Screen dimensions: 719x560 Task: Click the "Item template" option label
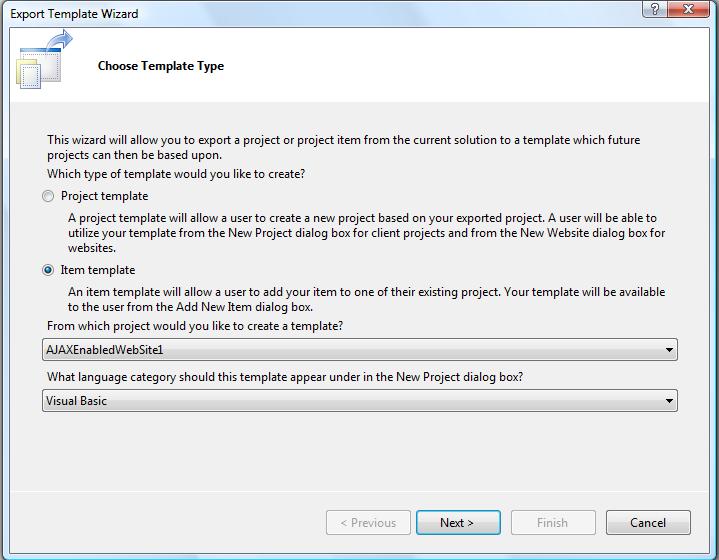(97, 270)
